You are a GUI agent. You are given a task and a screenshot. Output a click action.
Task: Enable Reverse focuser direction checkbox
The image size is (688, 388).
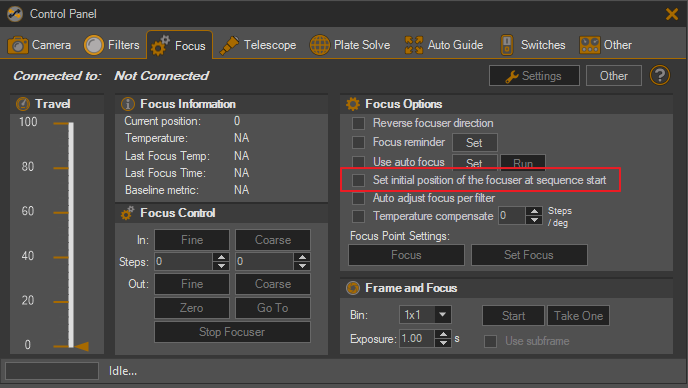pos(358,123)
